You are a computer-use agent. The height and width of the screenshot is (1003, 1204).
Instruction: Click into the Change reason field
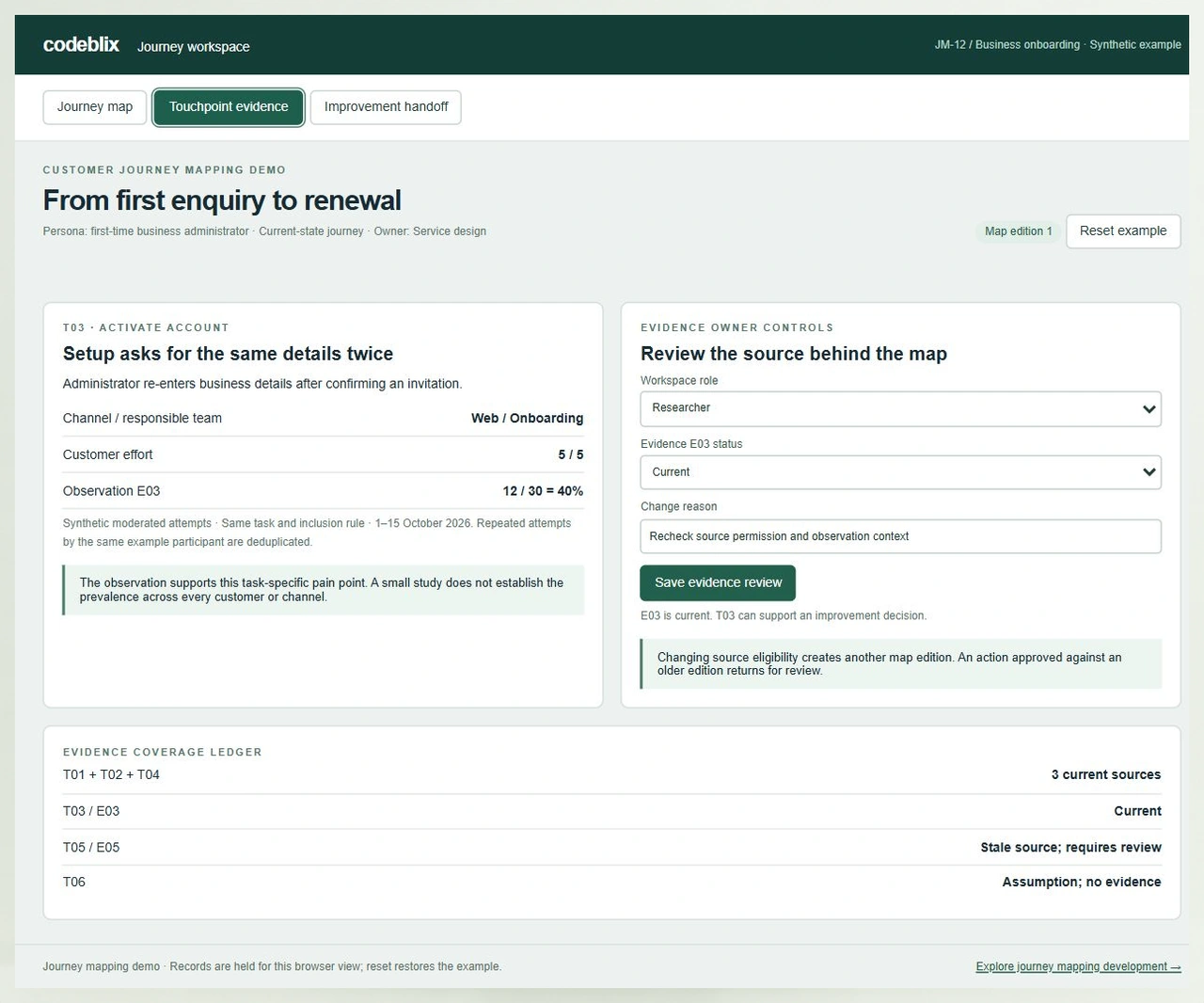(x=900, y=536)
